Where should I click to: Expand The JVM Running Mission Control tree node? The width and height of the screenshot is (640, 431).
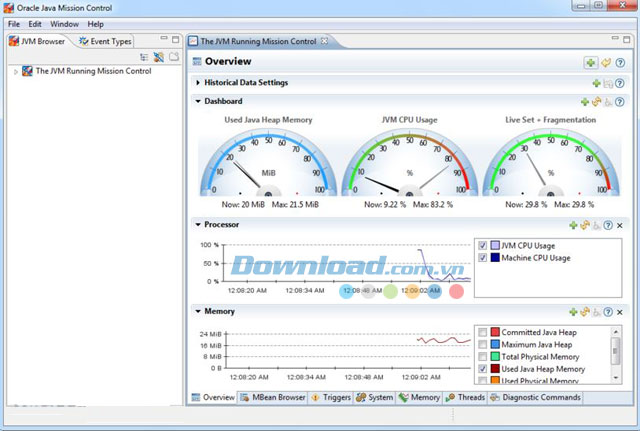[x=14, y=72]
